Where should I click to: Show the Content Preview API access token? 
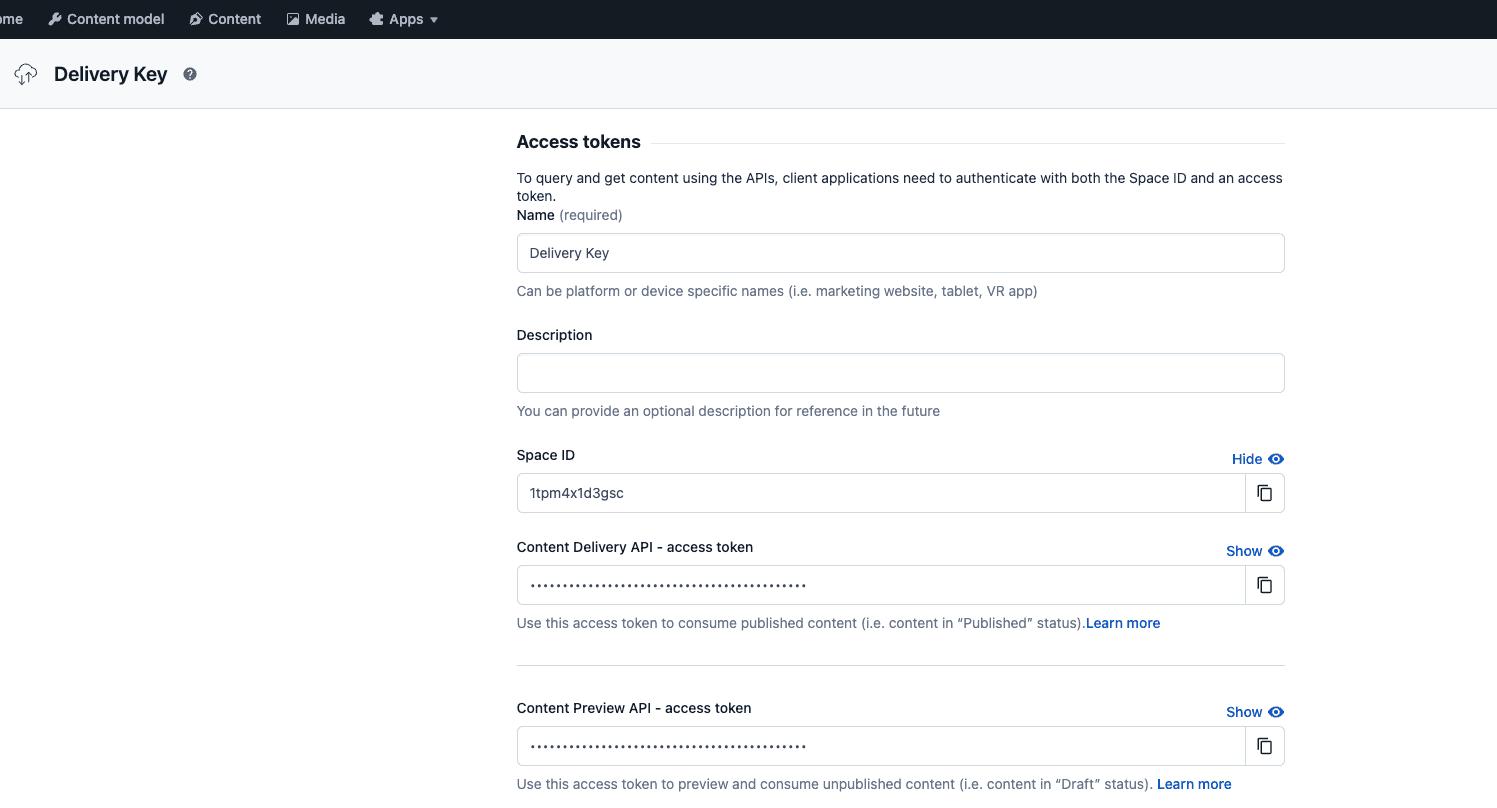1253,712
